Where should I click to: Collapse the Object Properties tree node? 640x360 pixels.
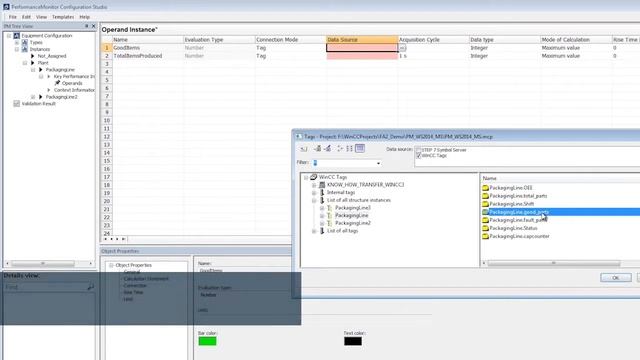coord(111,265)
